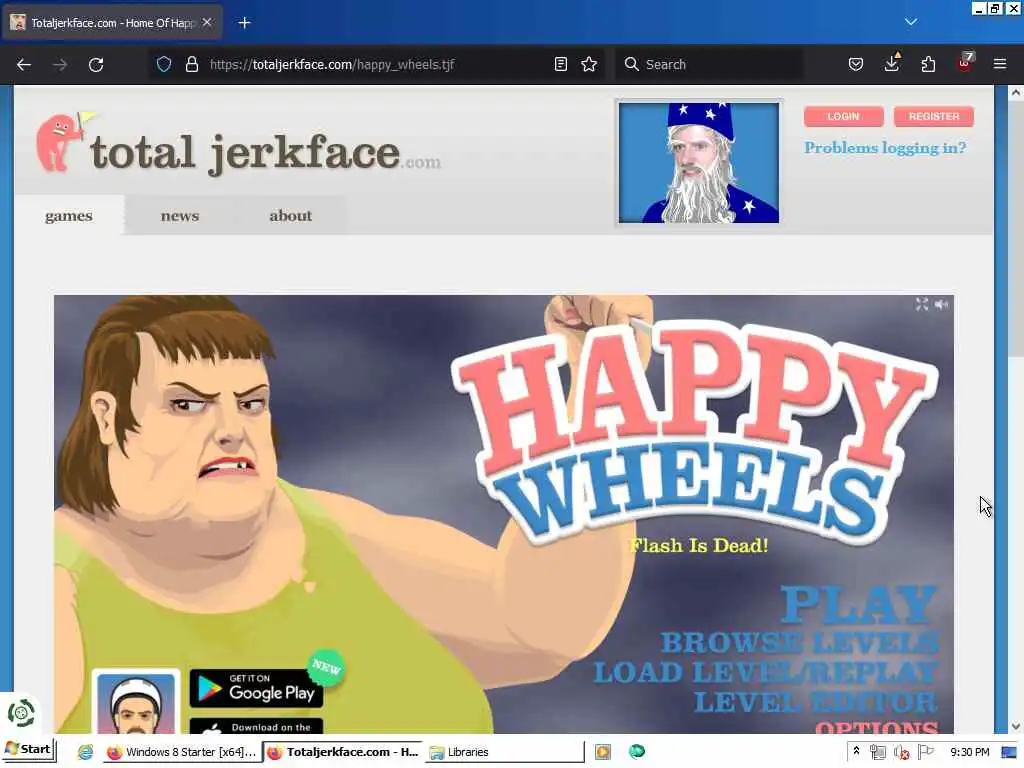Switch to the news tab
1024x768 pixels.
[x=180, y=216]
